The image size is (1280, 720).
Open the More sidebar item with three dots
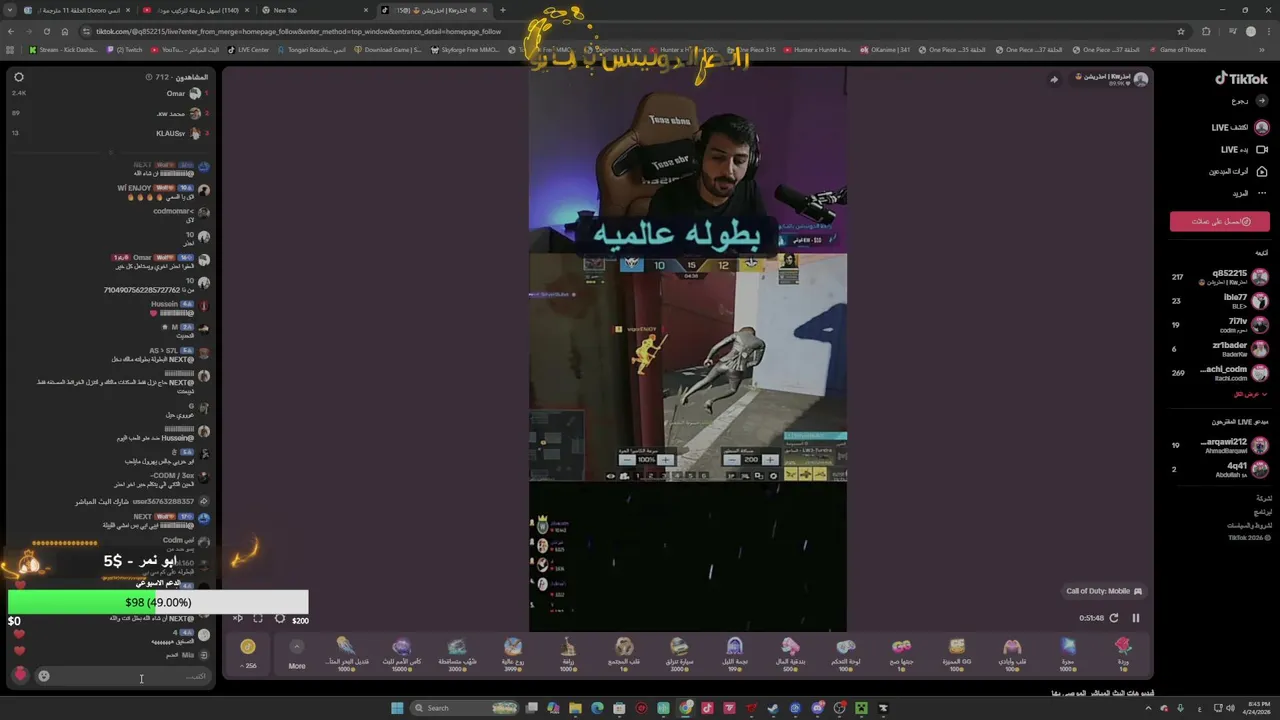coord(1247,193)
